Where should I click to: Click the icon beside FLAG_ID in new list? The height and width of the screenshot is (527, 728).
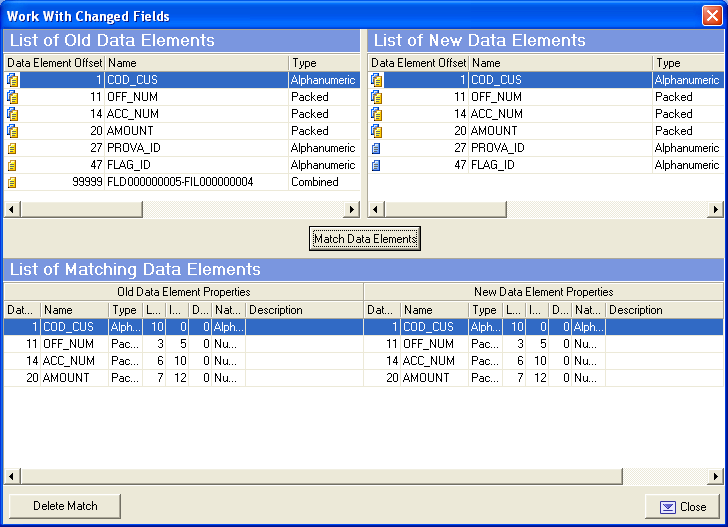[376, 165]
